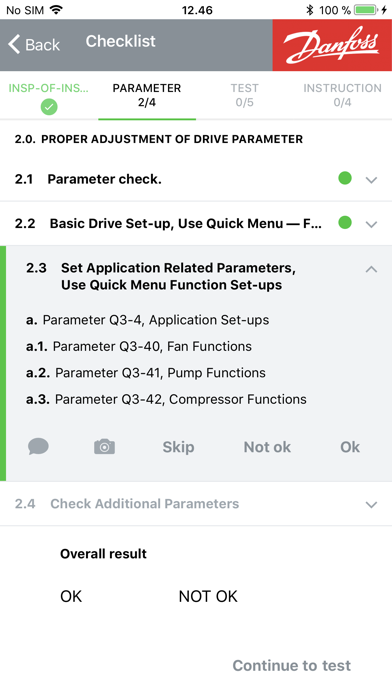This screenshot has width=392, height=696.
Task: Click the green status dot for item 2.2
Action: (345, 223)
